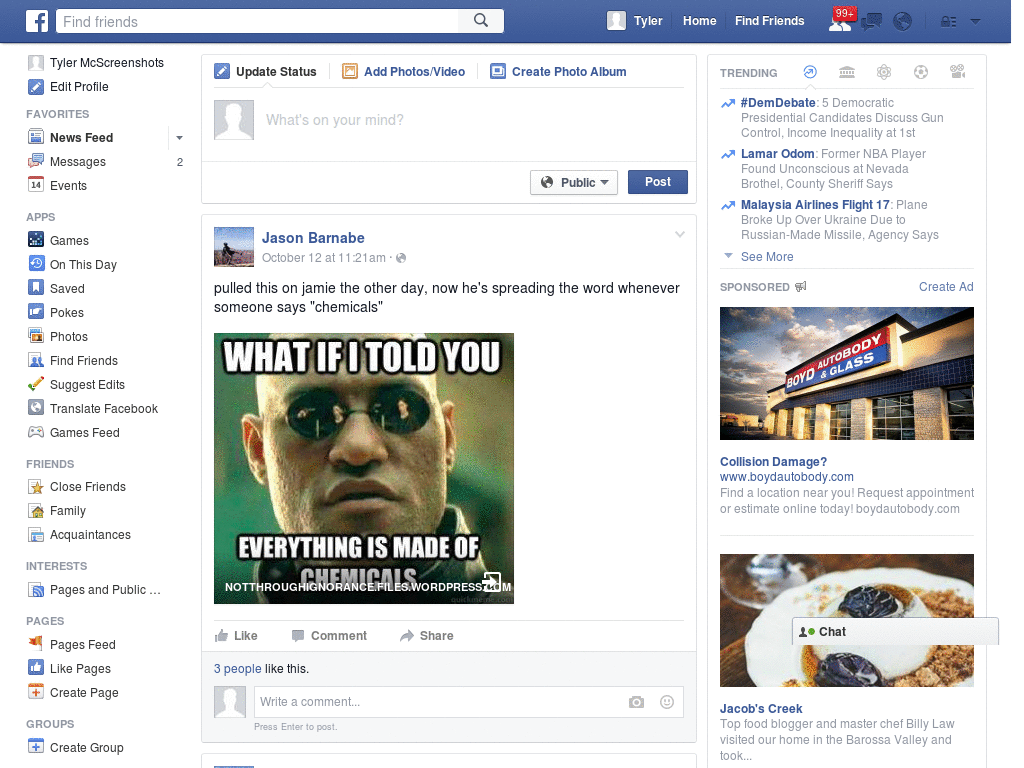Open friend requests icon with 99+ badge
This screenshot has width=1024, height=768.
[840, 21]
